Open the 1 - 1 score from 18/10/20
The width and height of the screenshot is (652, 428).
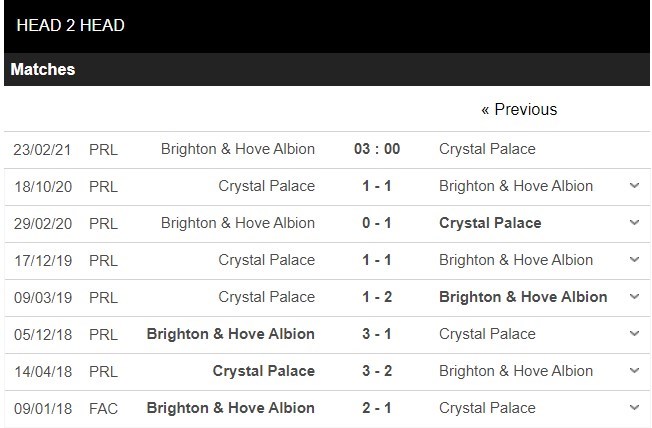377,186
